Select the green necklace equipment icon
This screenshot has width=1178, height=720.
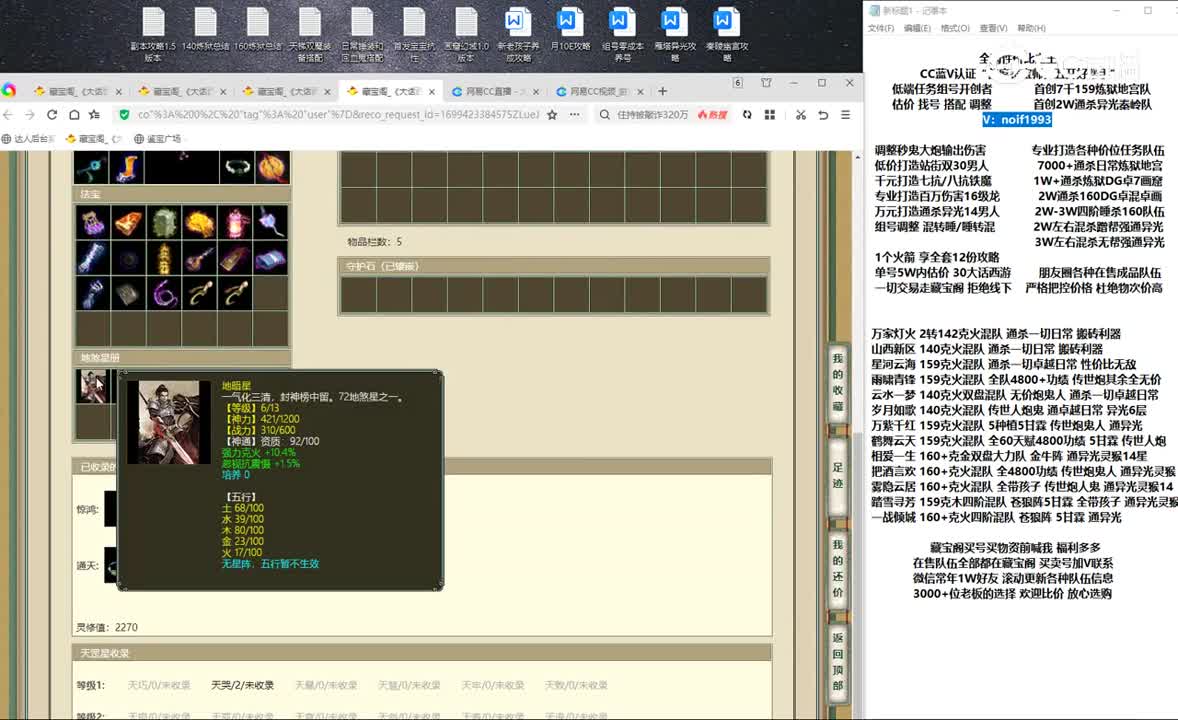coord(237,168)
